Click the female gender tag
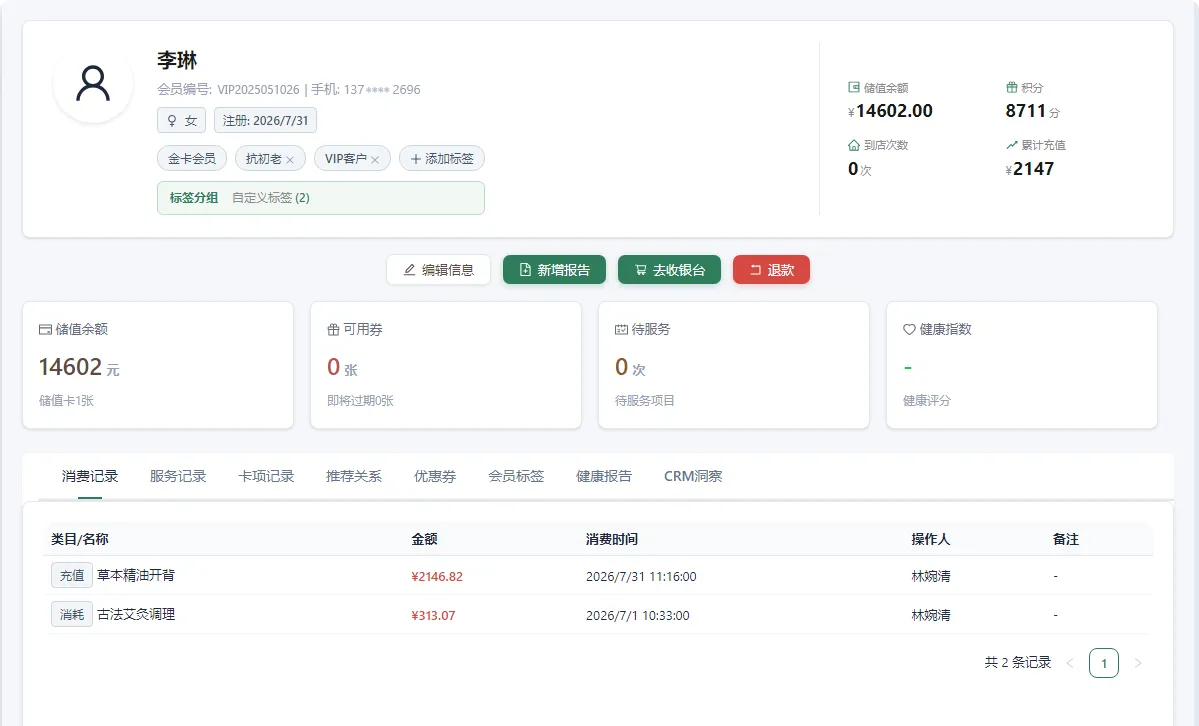The width and height of the screenshot is (1199, 726). (x=181, y=120)
